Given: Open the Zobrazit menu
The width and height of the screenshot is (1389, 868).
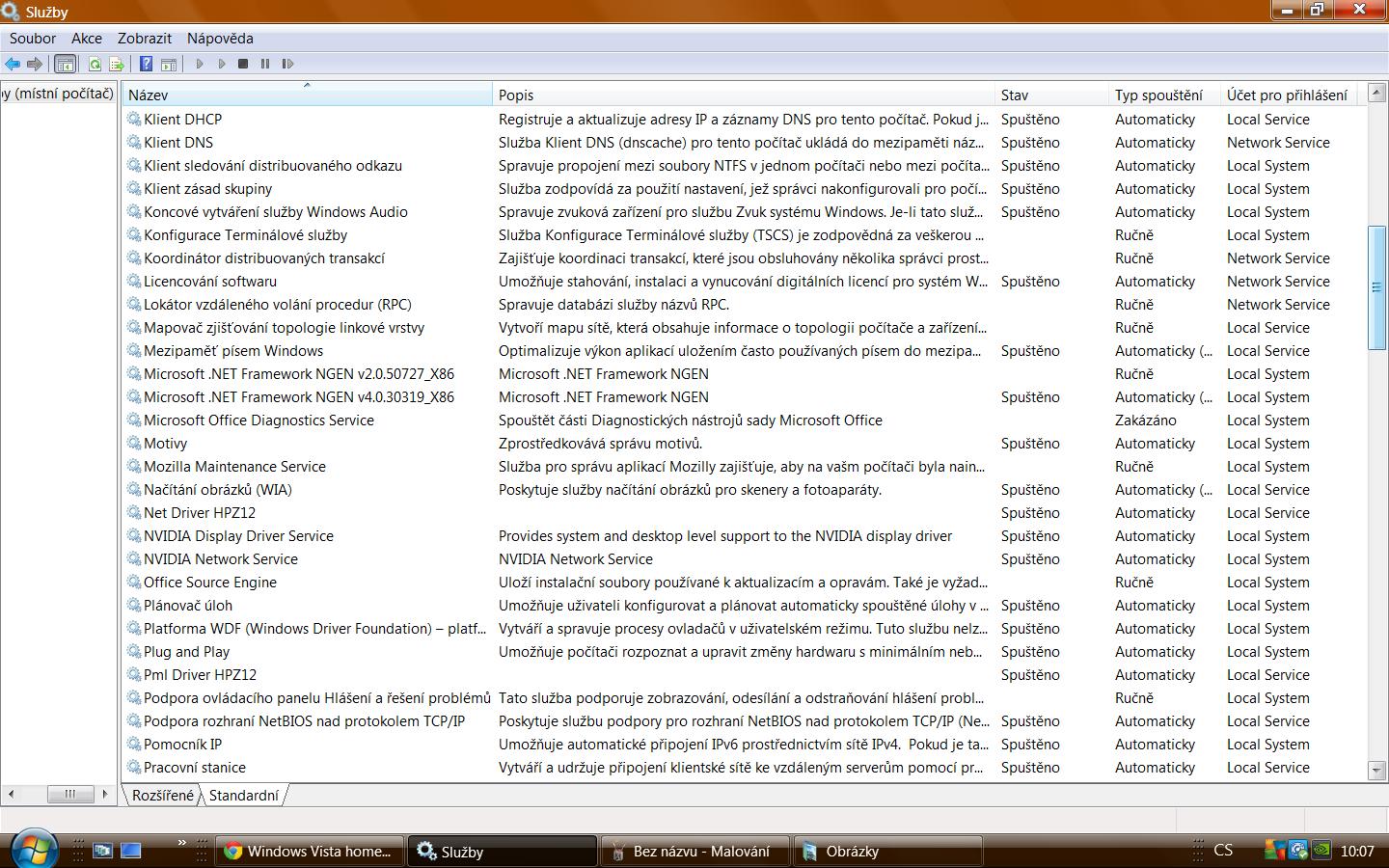Looking at the screenshot, I should [145, 39].
